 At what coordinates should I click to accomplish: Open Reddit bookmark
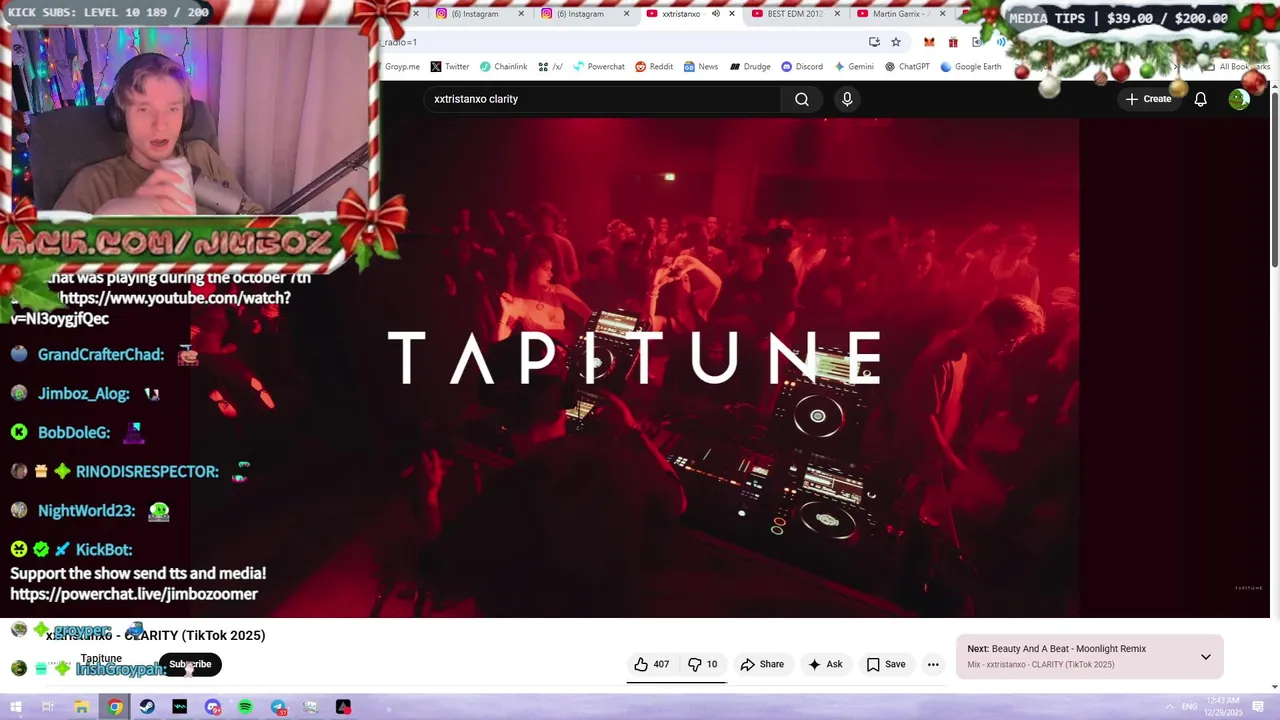[x=654, y=67]
